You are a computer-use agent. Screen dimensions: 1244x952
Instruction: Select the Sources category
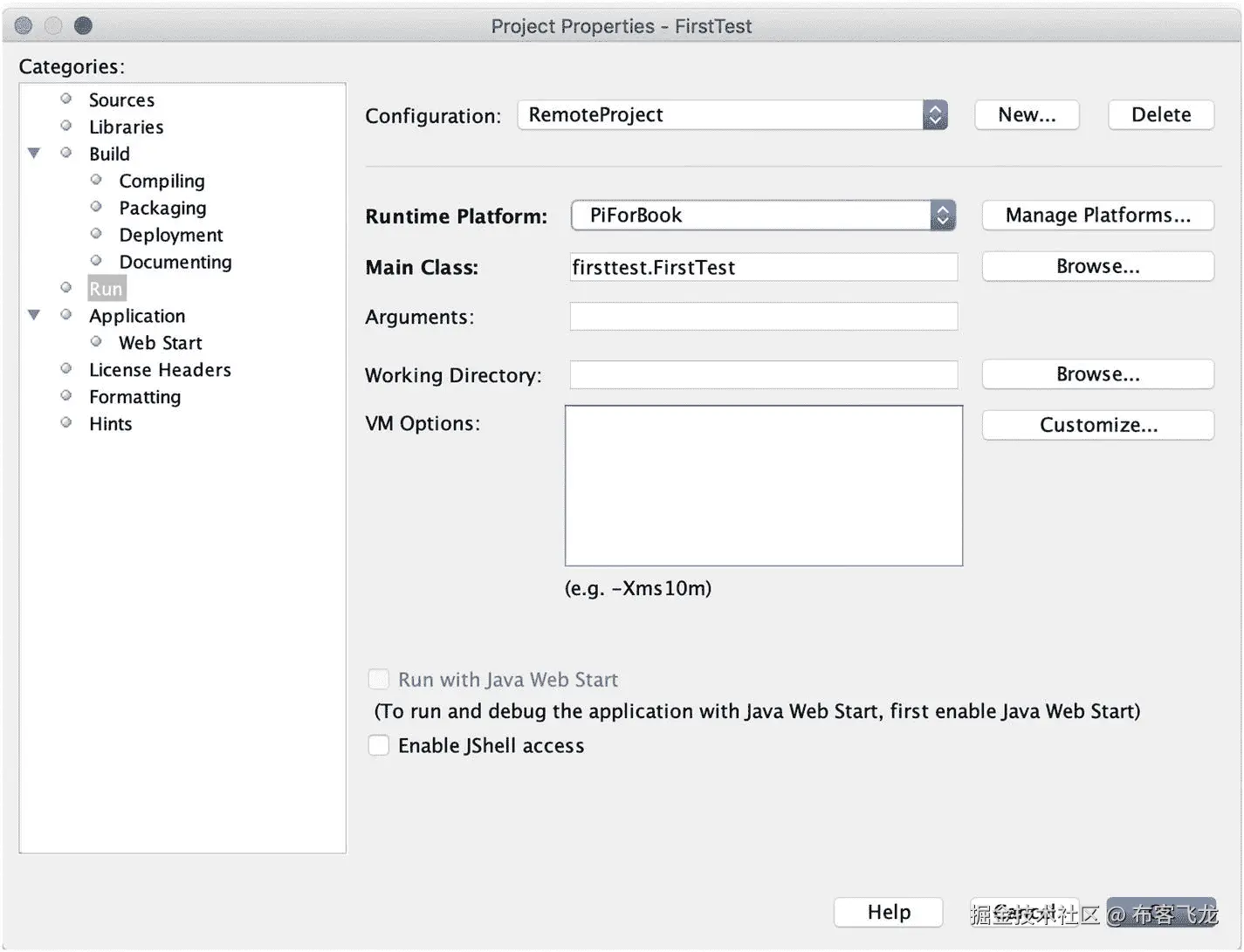point(121,100)
